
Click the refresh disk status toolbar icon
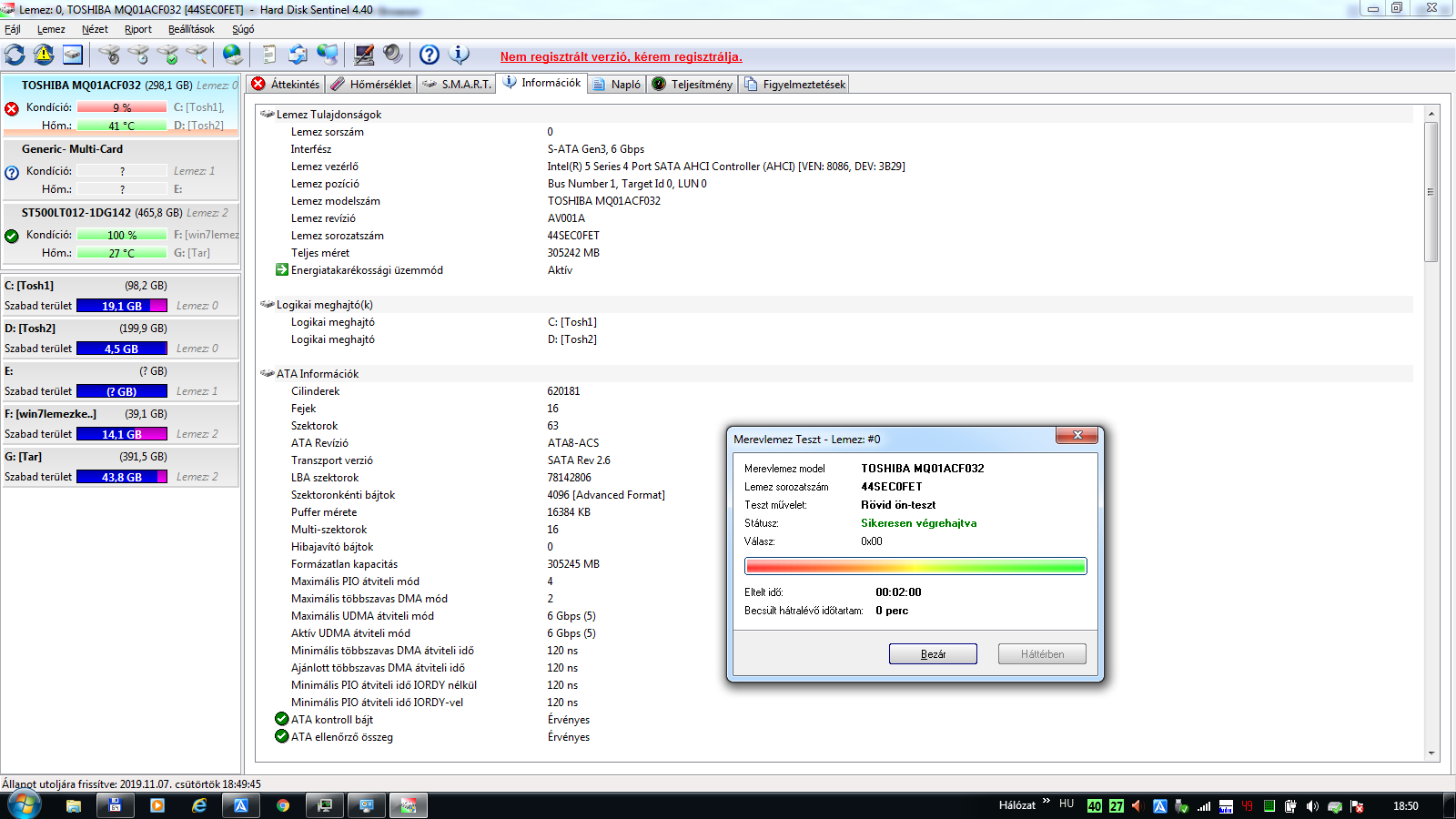15,55
